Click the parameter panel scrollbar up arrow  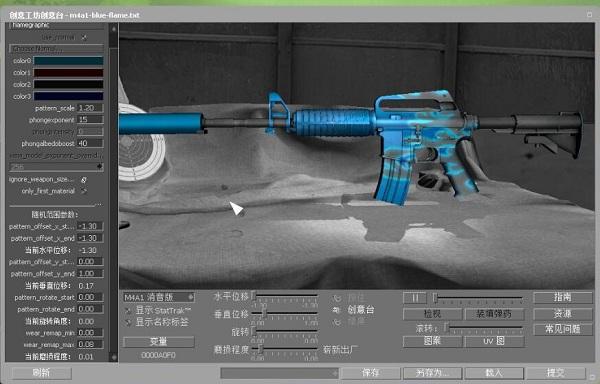pos(114,29)
